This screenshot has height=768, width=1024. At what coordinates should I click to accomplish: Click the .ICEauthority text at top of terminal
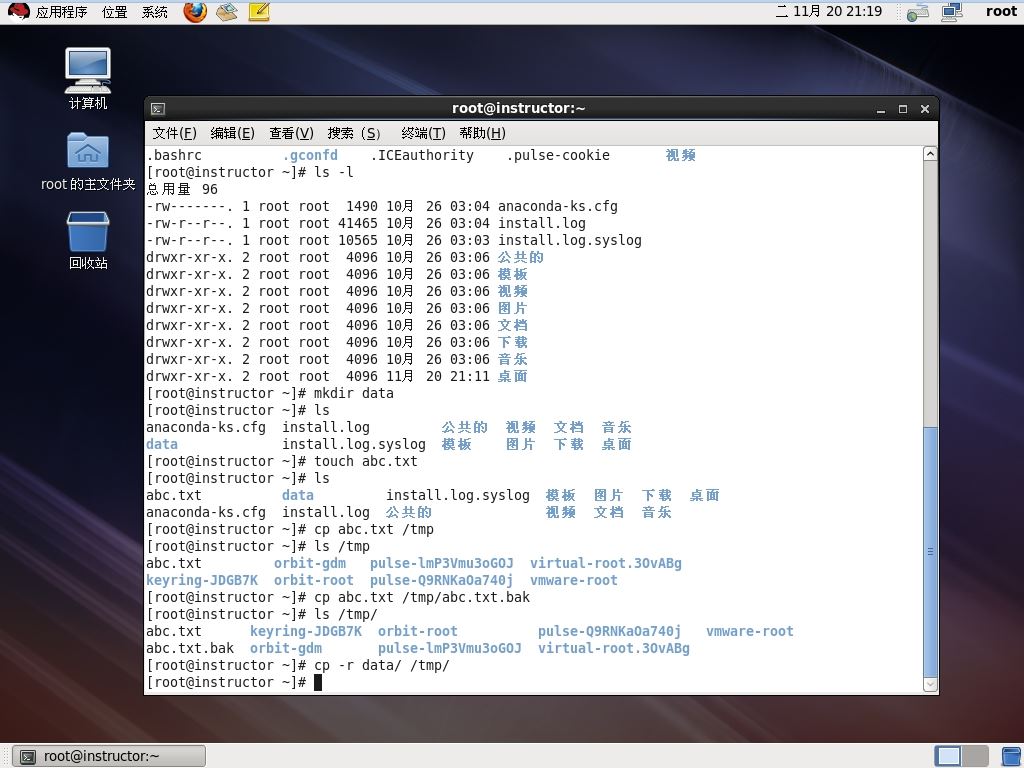click(x=422, y=155)
